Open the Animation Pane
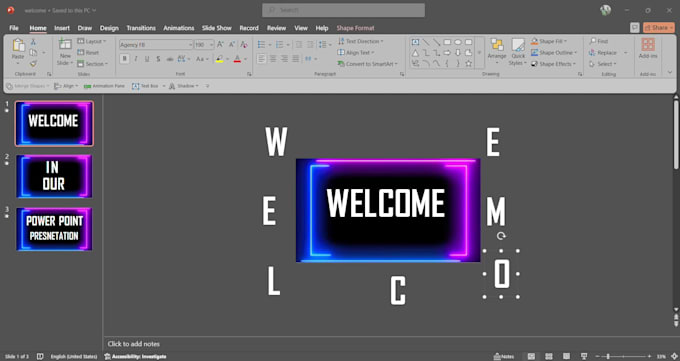The height and width of the screenshot is (361, 680). [x=105, y=86]
